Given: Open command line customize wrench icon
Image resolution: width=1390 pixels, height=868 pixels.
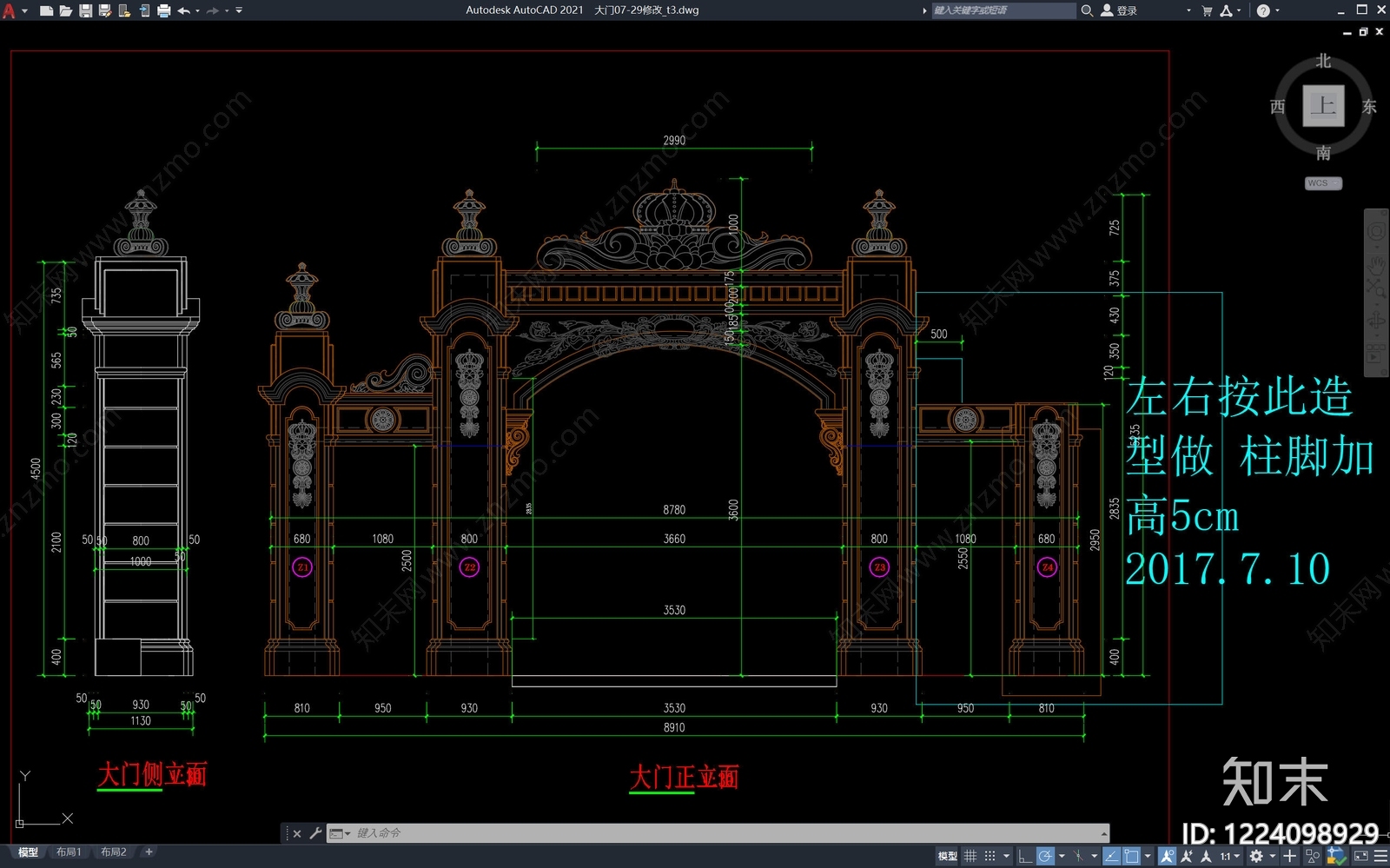Looking at the screenshot, I should coord(315,833).
